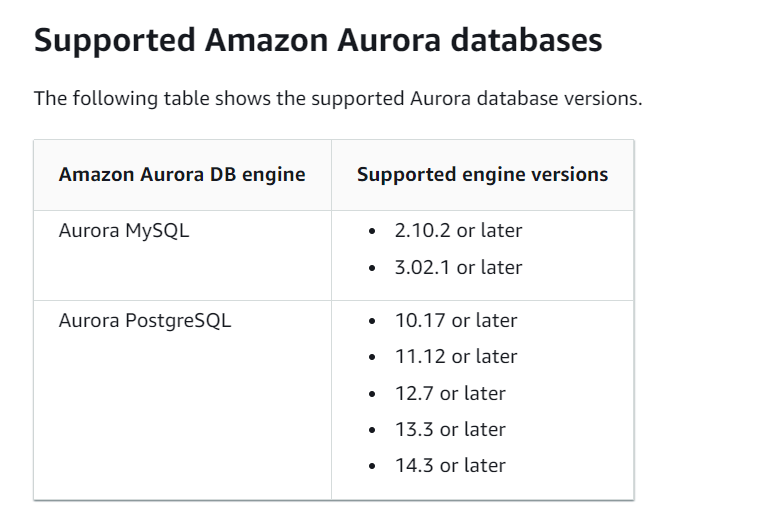Click the 10.17 or later entry

pyautogui.click(x=456, y=321)
